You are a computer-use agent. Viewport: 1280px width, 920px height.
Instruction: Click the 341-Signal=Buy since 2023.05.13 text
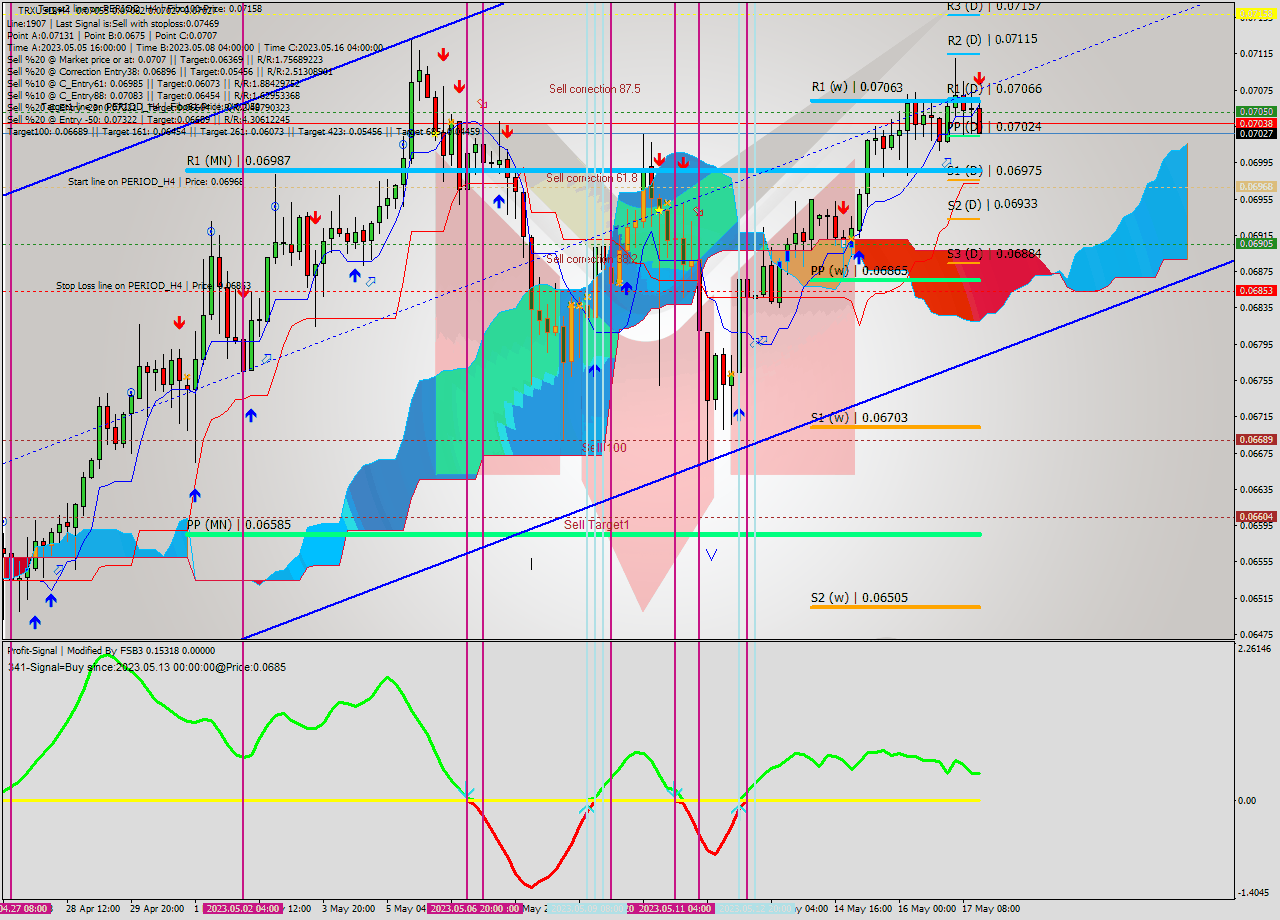(146, 667)
